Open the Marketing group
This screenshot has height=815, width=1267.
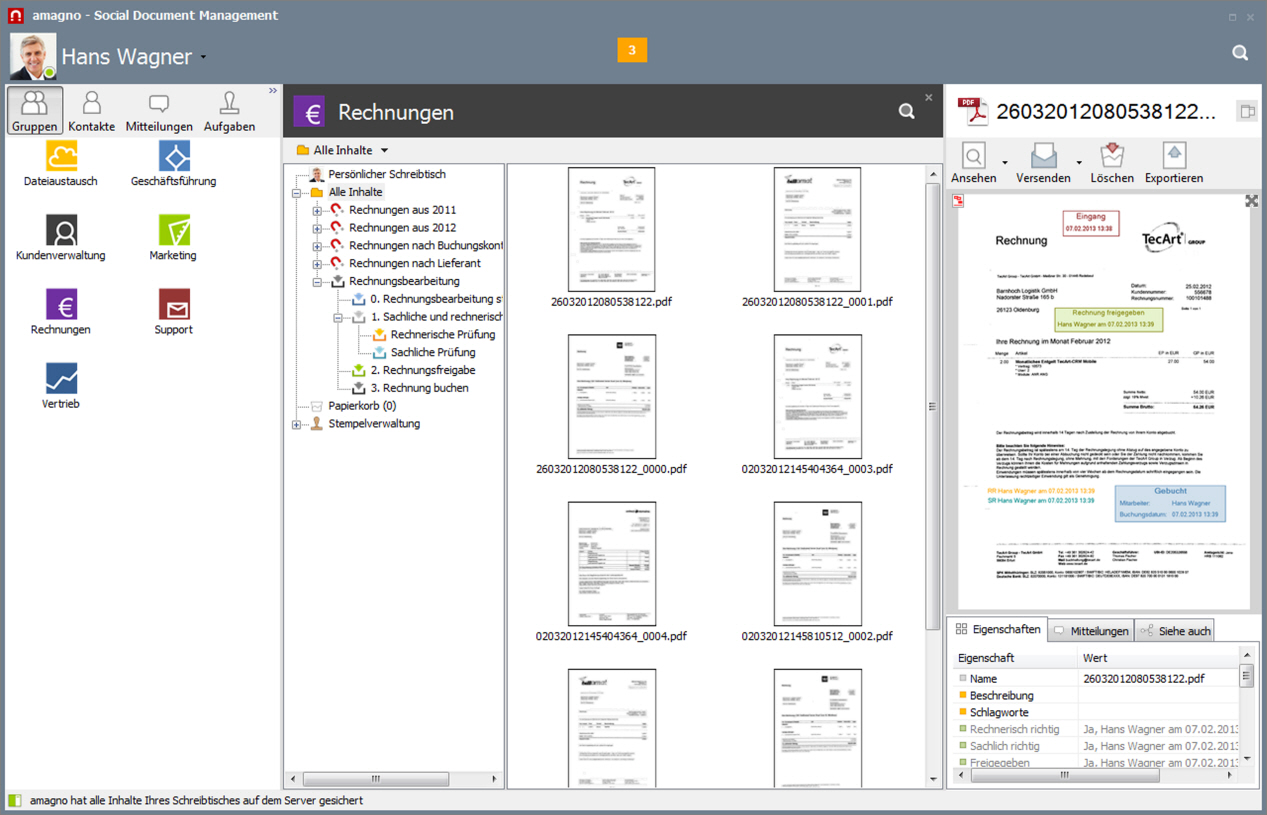pyautogui.click(x=174, y=232)
